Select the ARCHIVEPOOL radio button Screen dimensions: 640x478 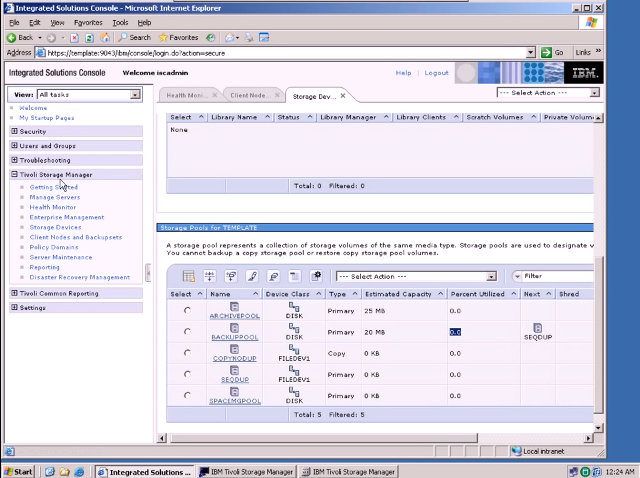(187, 311)
